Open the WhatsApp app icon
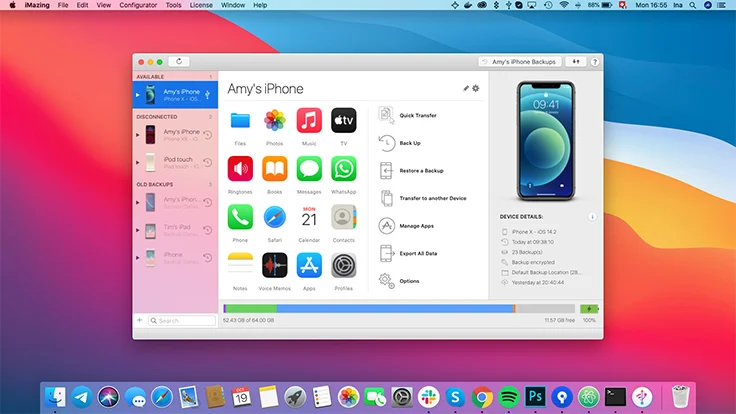The height and width of the screenshot is (414, 736). pyautogui.click(x=343, y=169)
